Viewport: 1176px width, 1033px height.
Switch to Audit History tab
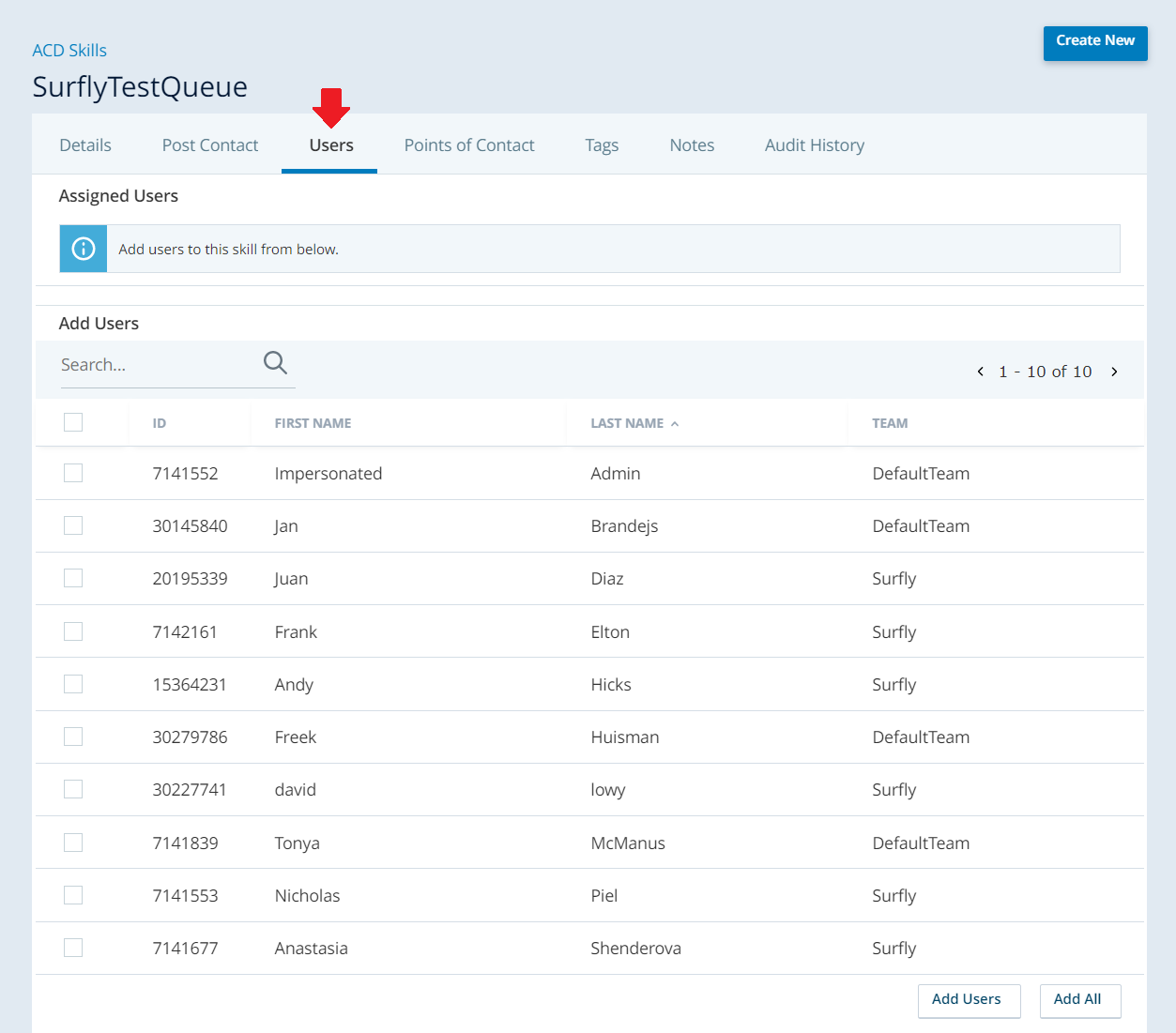(x=815, y=145)
